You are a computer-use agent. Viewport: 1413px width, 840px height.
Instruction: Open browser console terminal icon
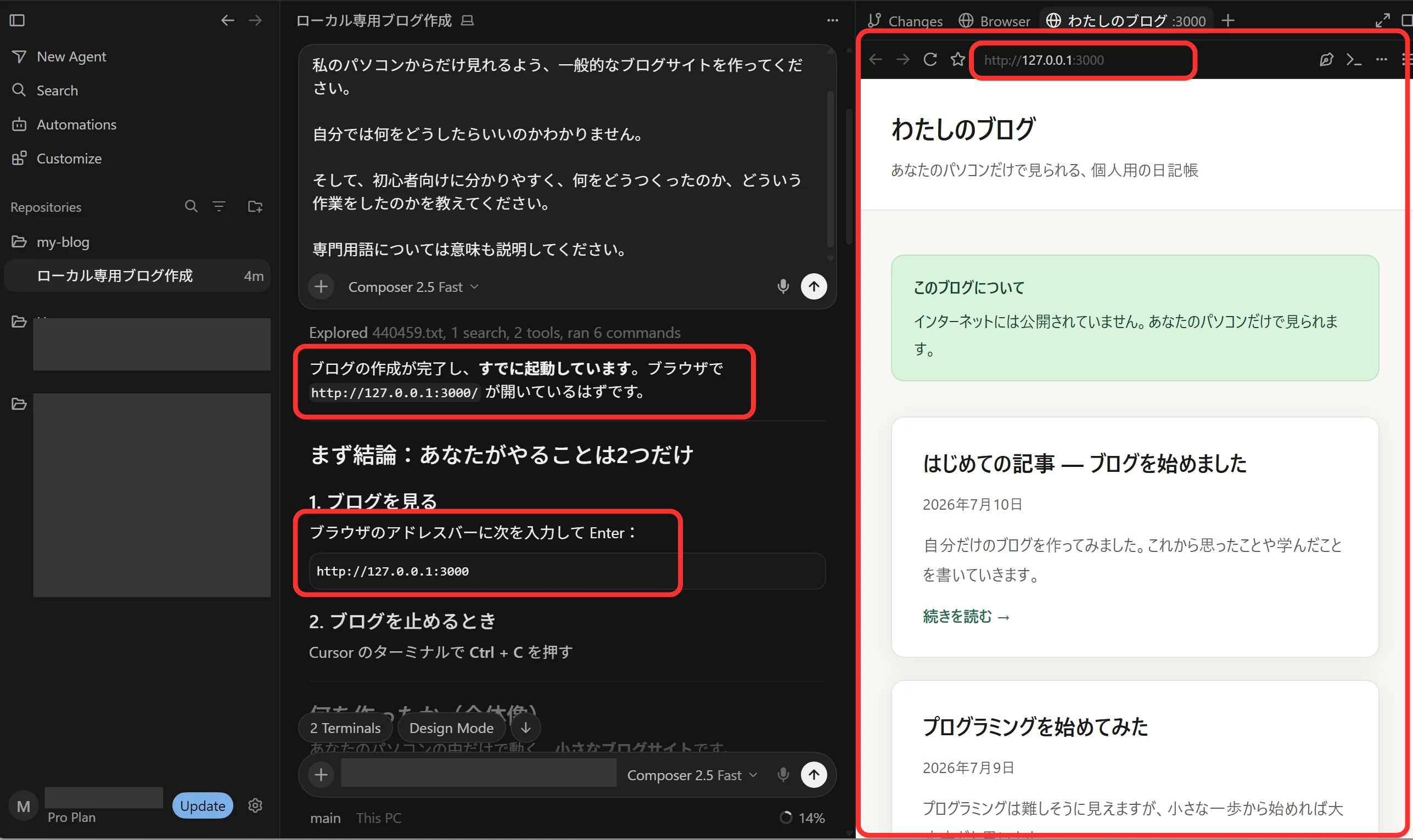(x=1354, y=59)
